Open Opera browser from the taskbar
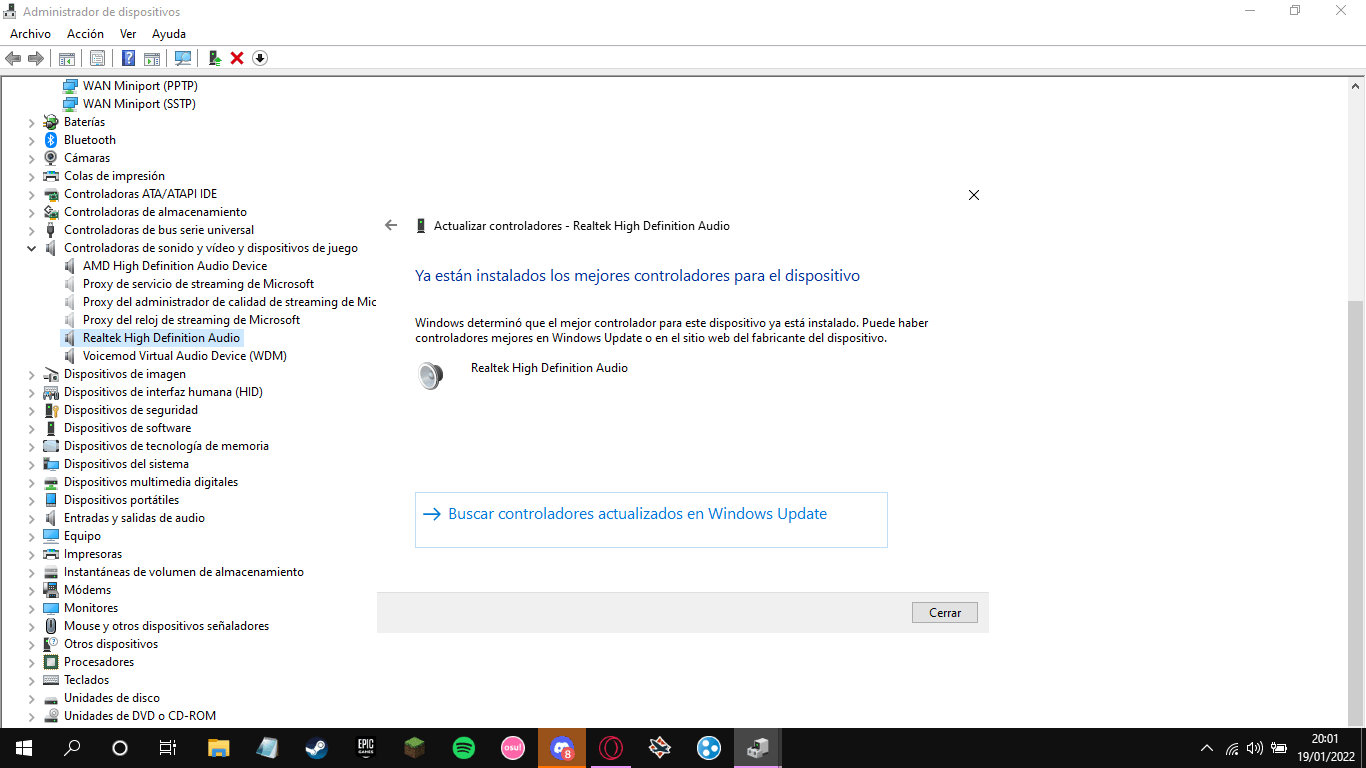This screenshot has width=1366, height=768. point(610,748)
